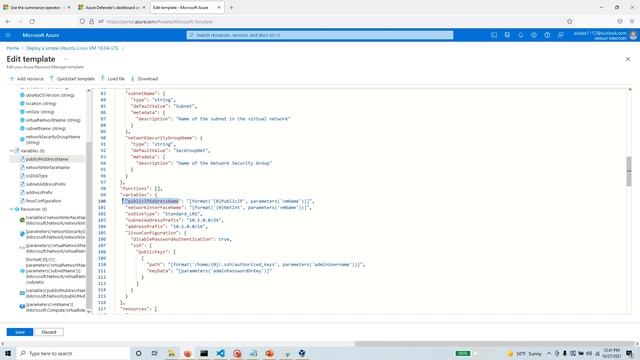Click Quickstart template in the toolbar

72,79
